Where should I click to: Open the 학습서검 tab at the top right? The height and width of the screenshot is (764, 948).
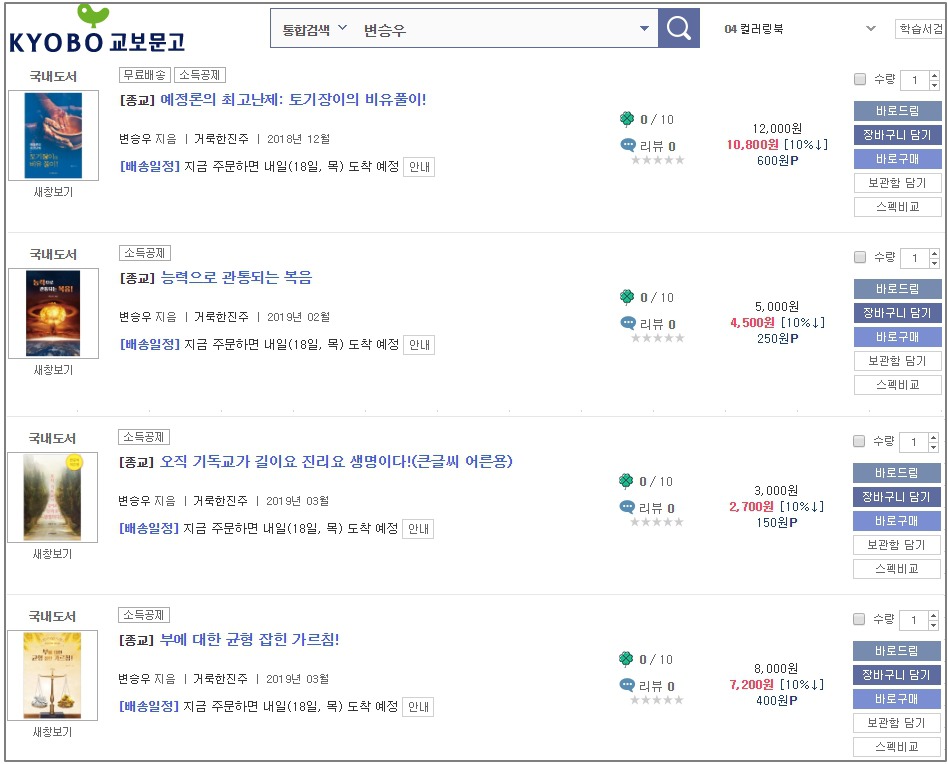(920, 28)
